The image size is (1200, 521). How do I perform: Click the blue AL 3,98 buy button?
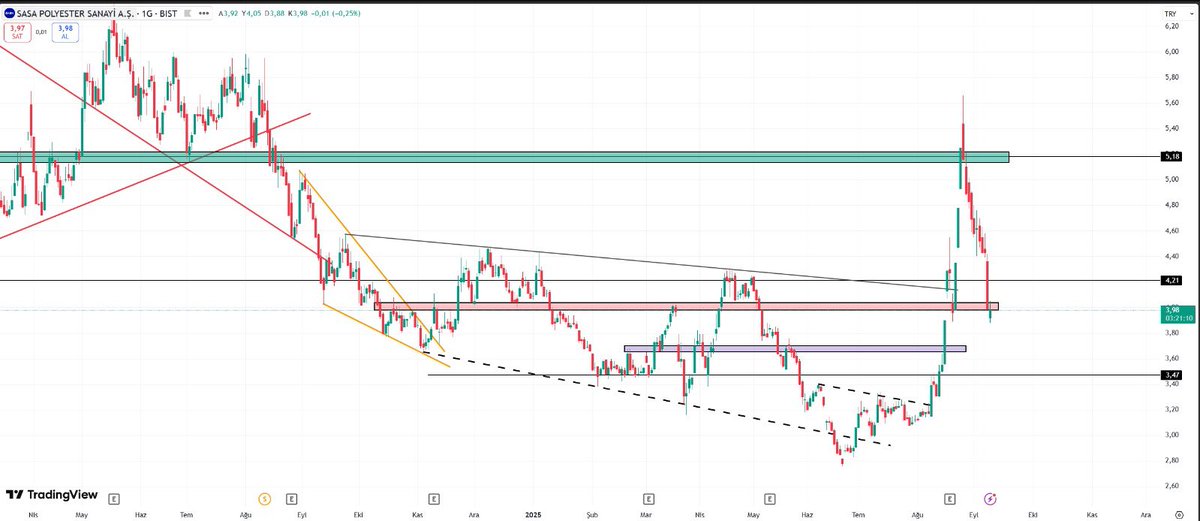tap(65, 32)
